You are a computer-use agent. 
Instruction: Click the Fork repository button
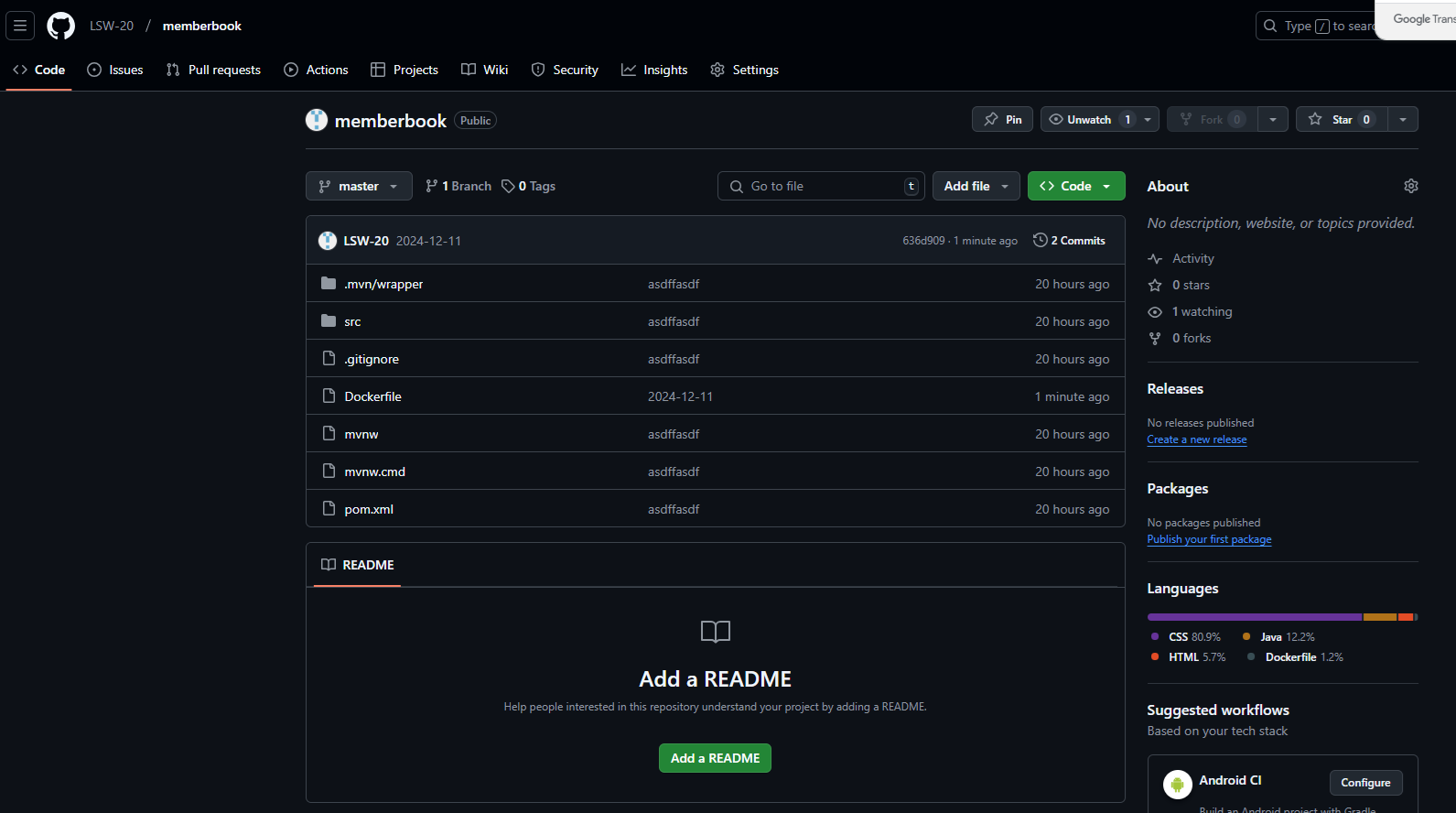click(1213, 119)
